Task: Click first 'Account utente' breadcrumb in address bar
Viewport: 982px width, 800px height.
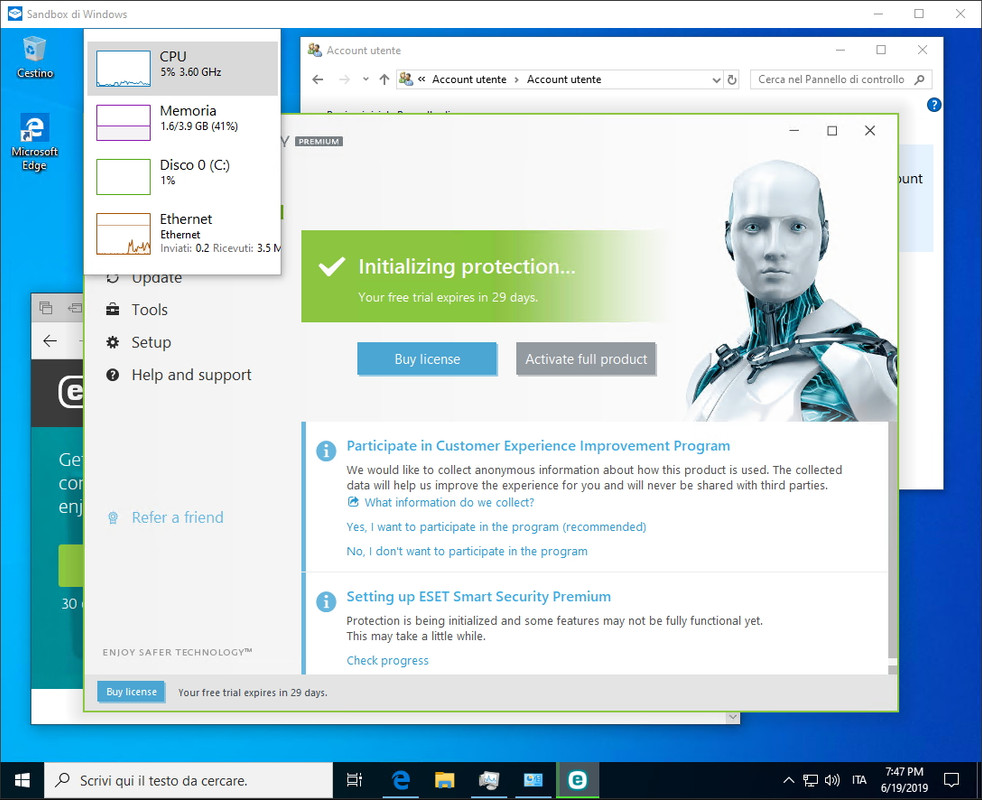Action: click(x=469, y=80)
